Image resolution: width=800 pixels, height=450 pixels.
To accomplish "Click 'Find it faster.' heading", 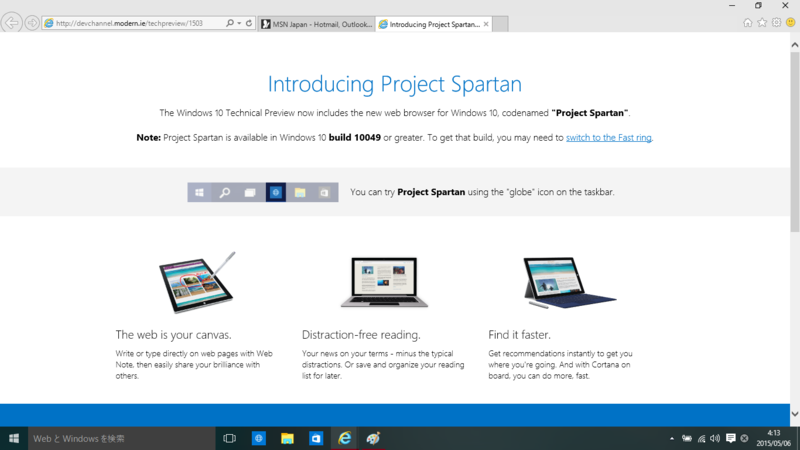I will point(519,335).
